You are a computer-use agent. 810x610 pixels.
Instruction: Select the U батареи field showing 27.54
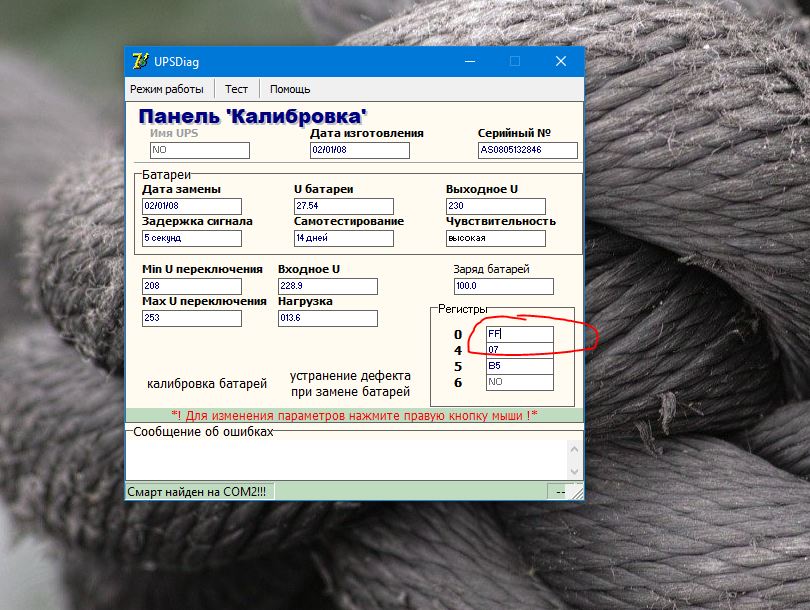[x=344, y=206]
